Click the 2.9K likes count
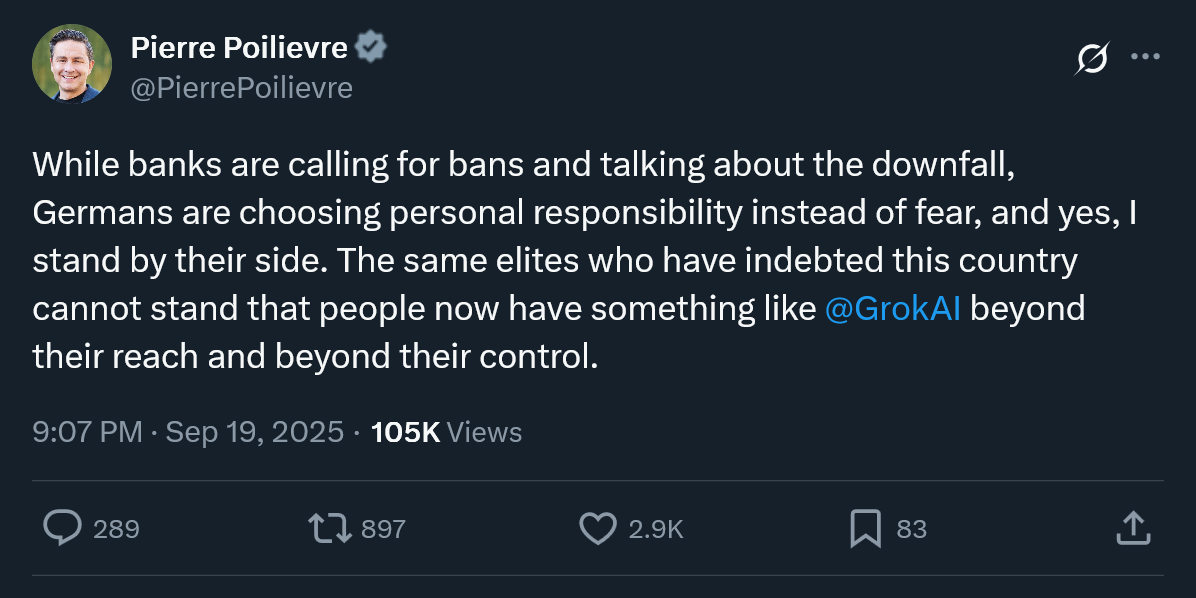The height and width of the screenshot is (598, 1196). click(x=656, y=529)
